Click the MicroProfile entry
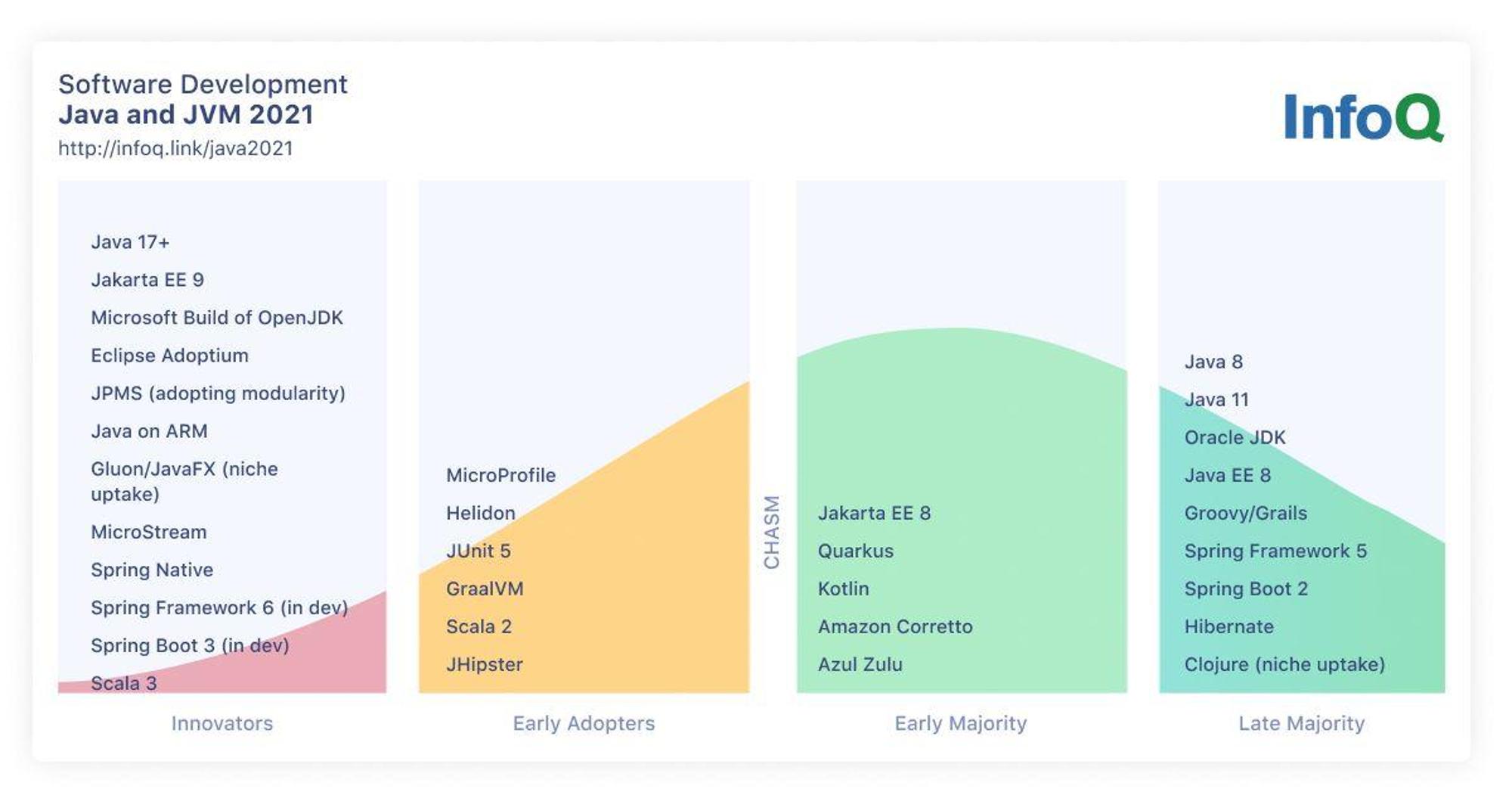 point(500,475)
